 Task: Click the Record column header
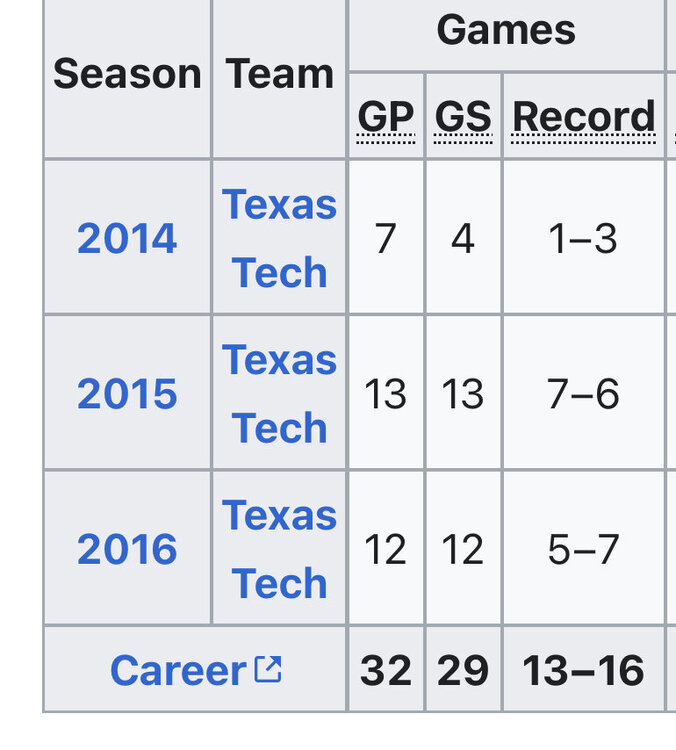584,118
